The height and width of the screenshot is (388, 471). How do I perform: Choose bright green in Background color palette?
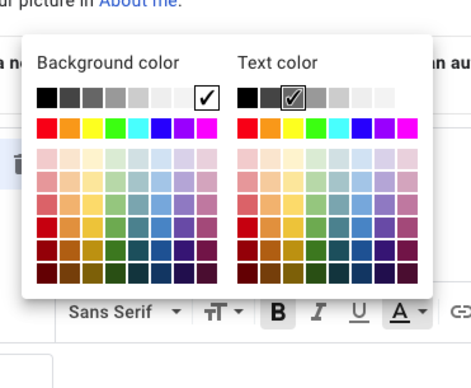pyautogui.click(x=115, y=128)
